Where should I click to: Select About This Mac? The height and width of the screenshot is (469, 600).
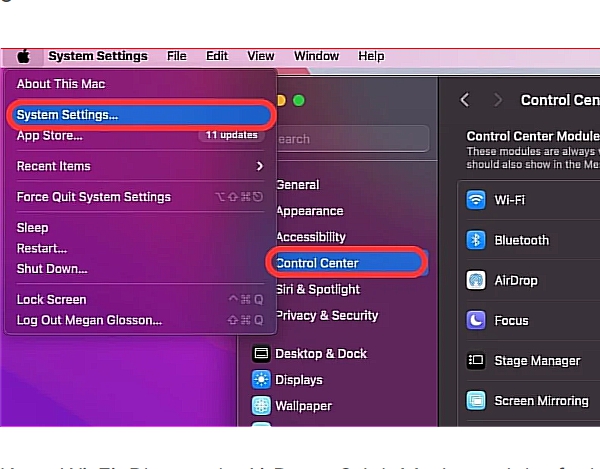[61, 84]
